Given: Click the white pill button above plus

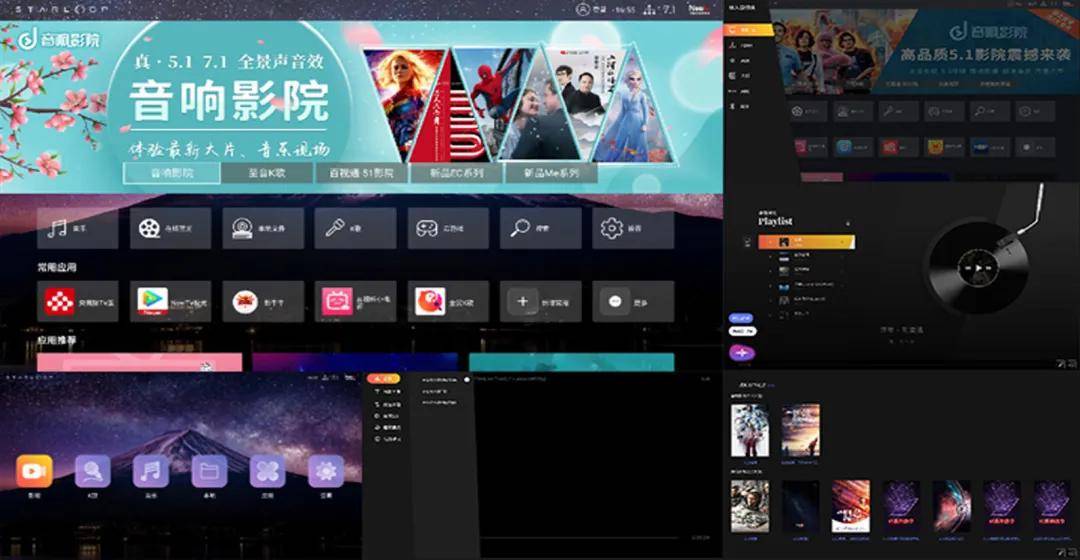Looking at the screenshot, I should tap(742, 331).
